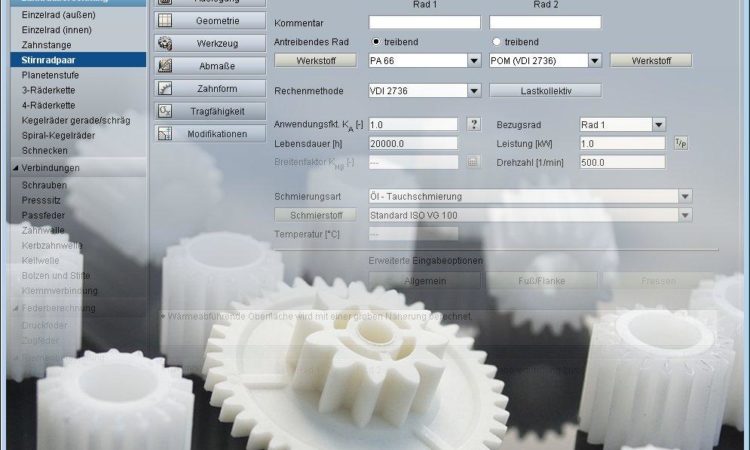Screen dimensions: 750x450
Task: Click the T/P torque-power toggle icon
Action: click(x=681, y=143)
